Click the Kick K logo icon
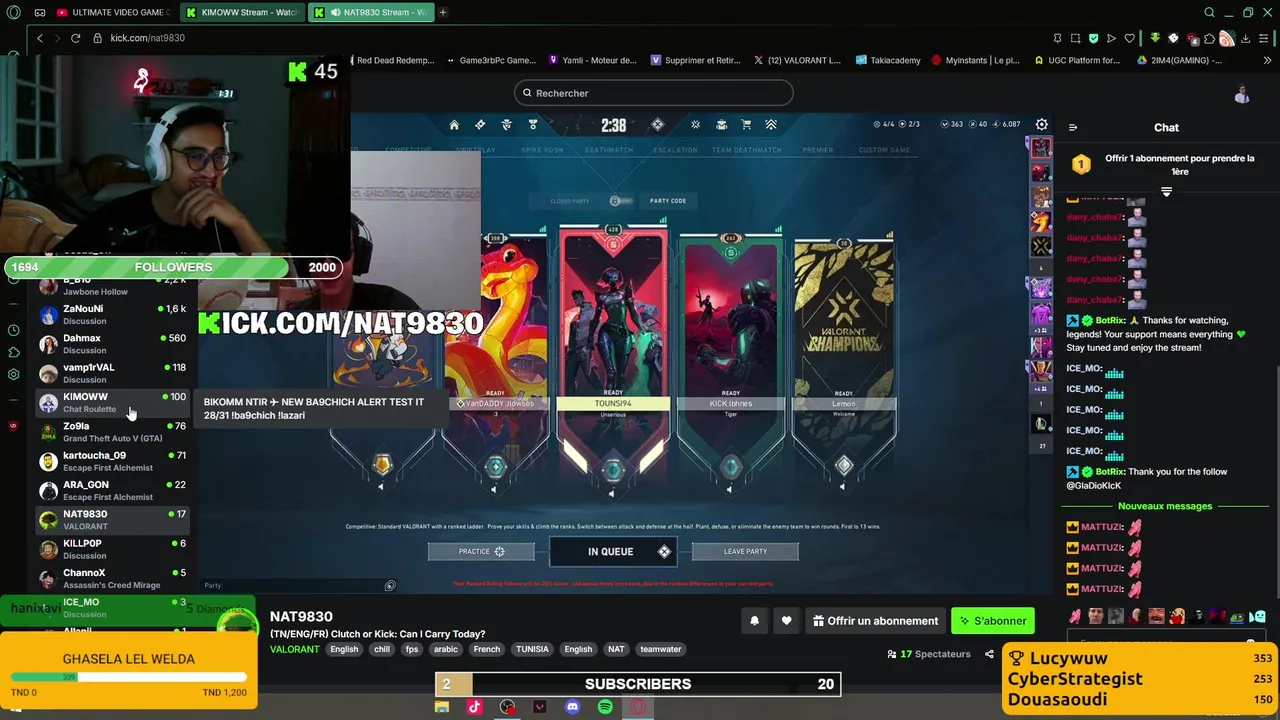 [297, 72]
